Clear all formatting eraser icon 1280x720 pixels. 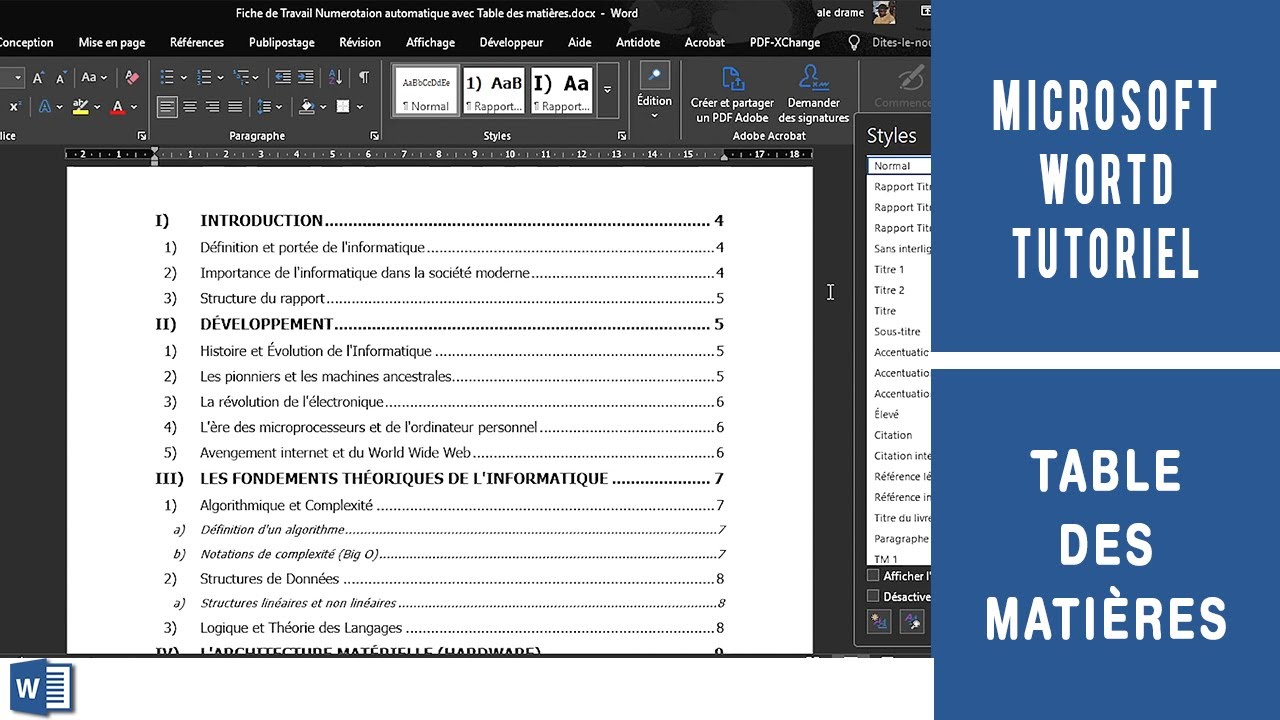(x=132, y=77)
